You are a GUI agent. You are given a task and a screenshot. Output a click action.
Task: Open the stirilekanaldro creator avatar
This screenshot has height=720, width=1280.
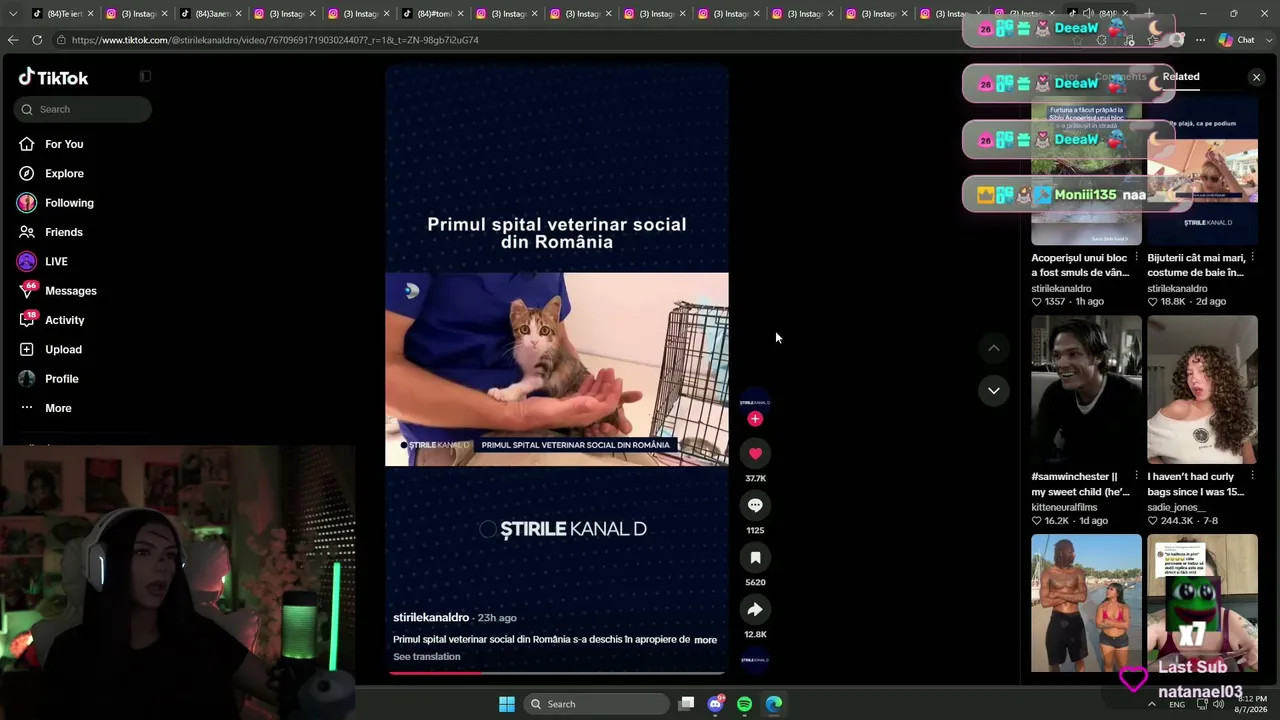pos(755,402)
